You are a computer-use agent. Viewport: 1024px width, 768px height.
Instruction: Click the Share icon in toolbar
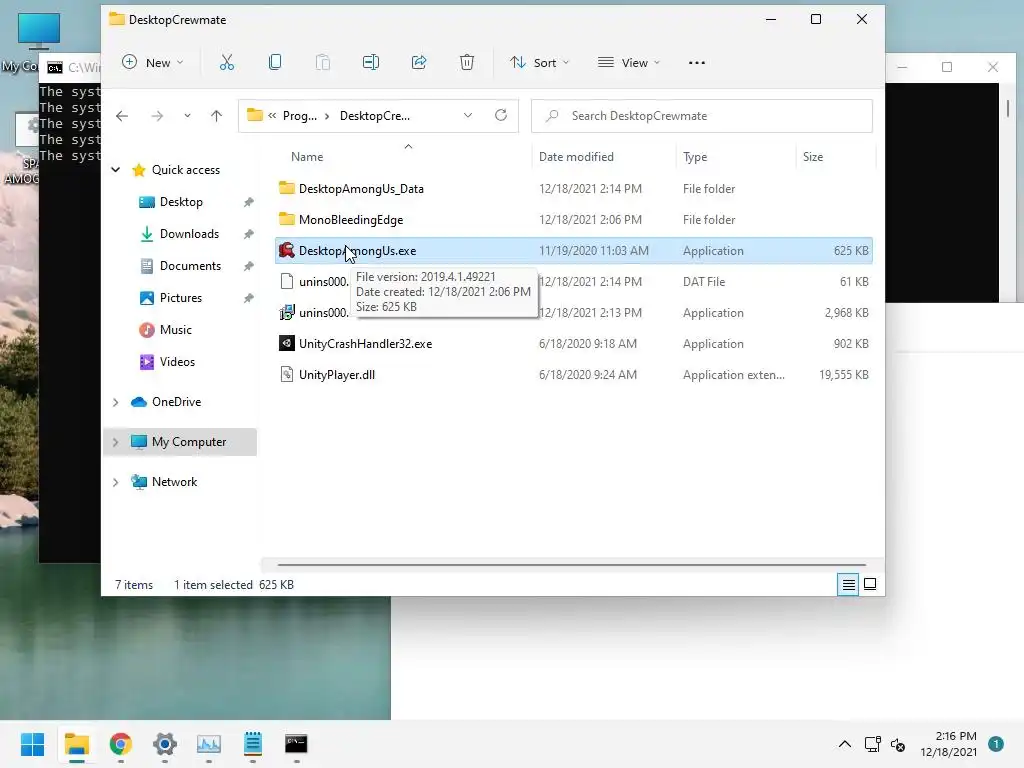coord(419,63)
